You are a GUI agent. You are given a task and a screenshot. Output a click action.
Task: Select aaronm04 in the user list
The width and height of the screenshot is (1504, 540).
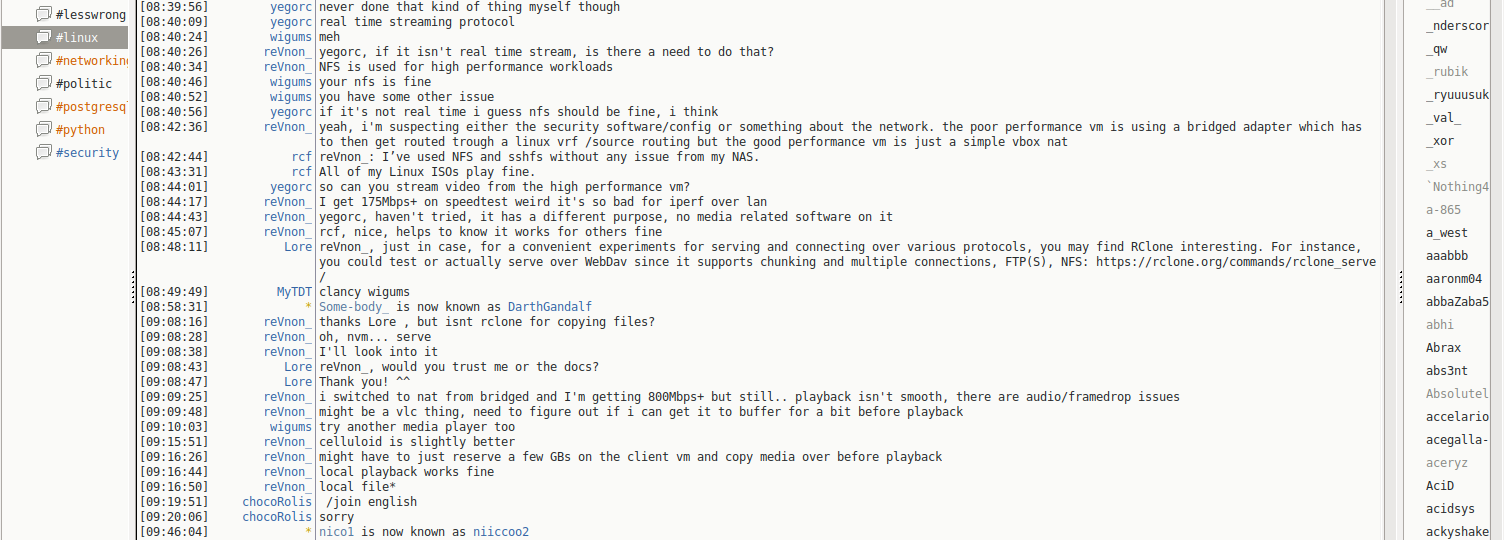pyautogui.click(x=1453, y=279)
